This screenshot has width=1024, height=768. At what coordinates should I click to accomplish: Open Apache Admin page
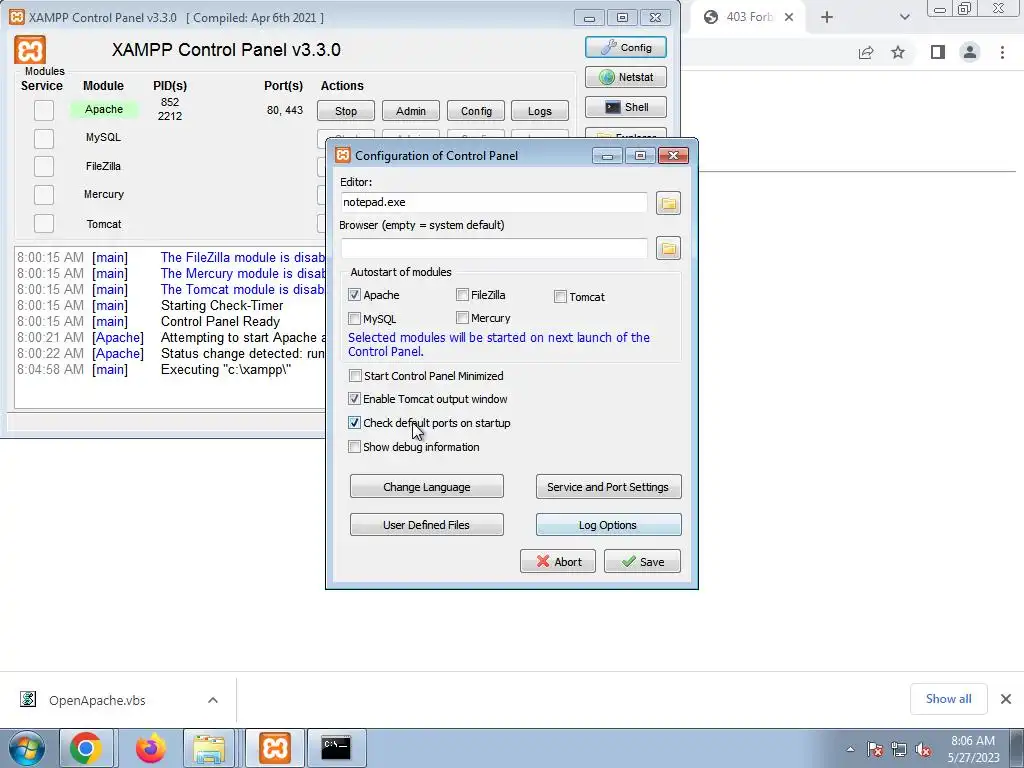[411, 111]
